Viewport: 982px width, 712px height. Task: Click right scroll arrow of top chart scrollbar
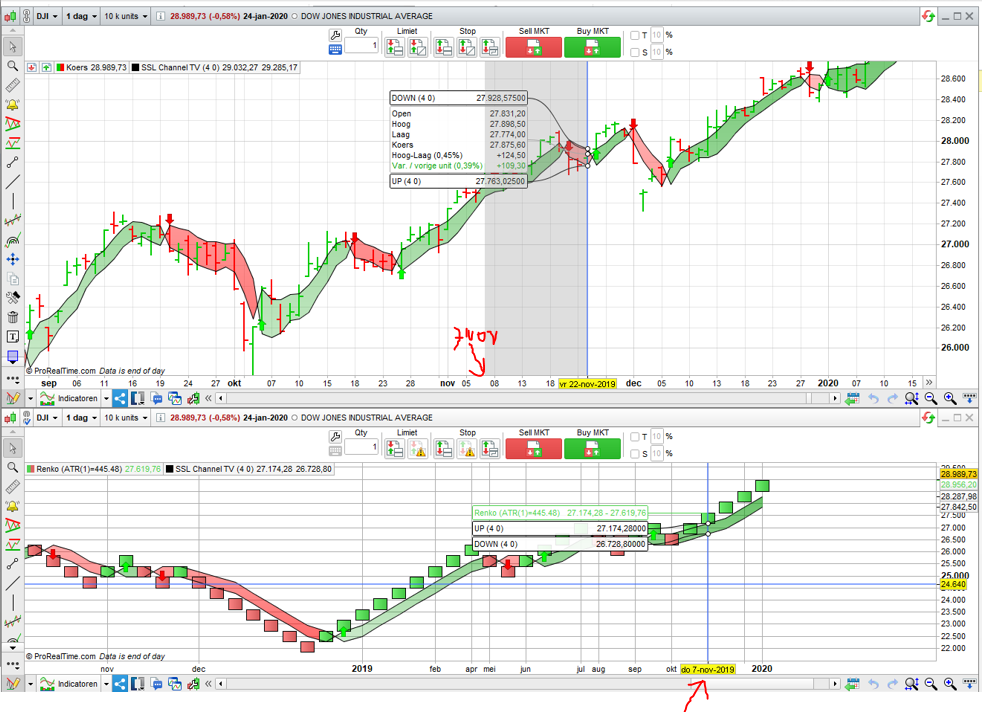[834, 398]
